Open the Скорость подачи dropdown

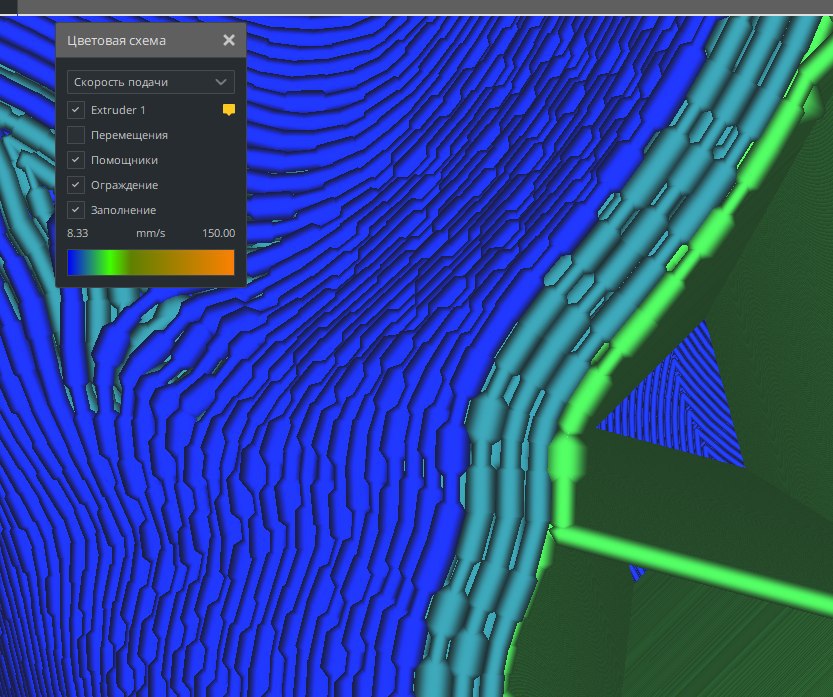click(x=150, y=82)
